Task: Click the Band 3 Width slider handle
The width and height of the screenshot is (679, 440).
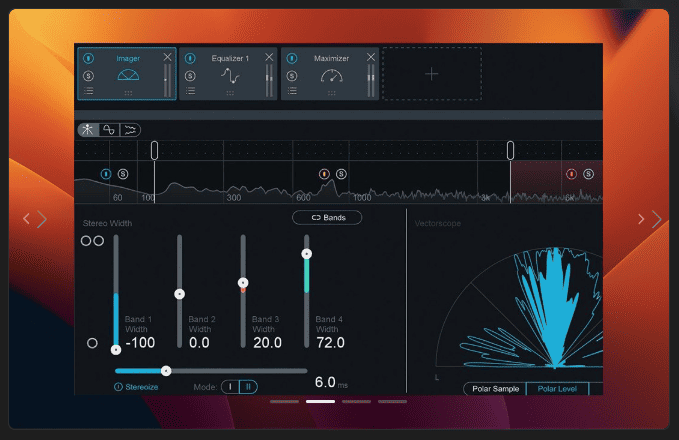Action: 243,283
